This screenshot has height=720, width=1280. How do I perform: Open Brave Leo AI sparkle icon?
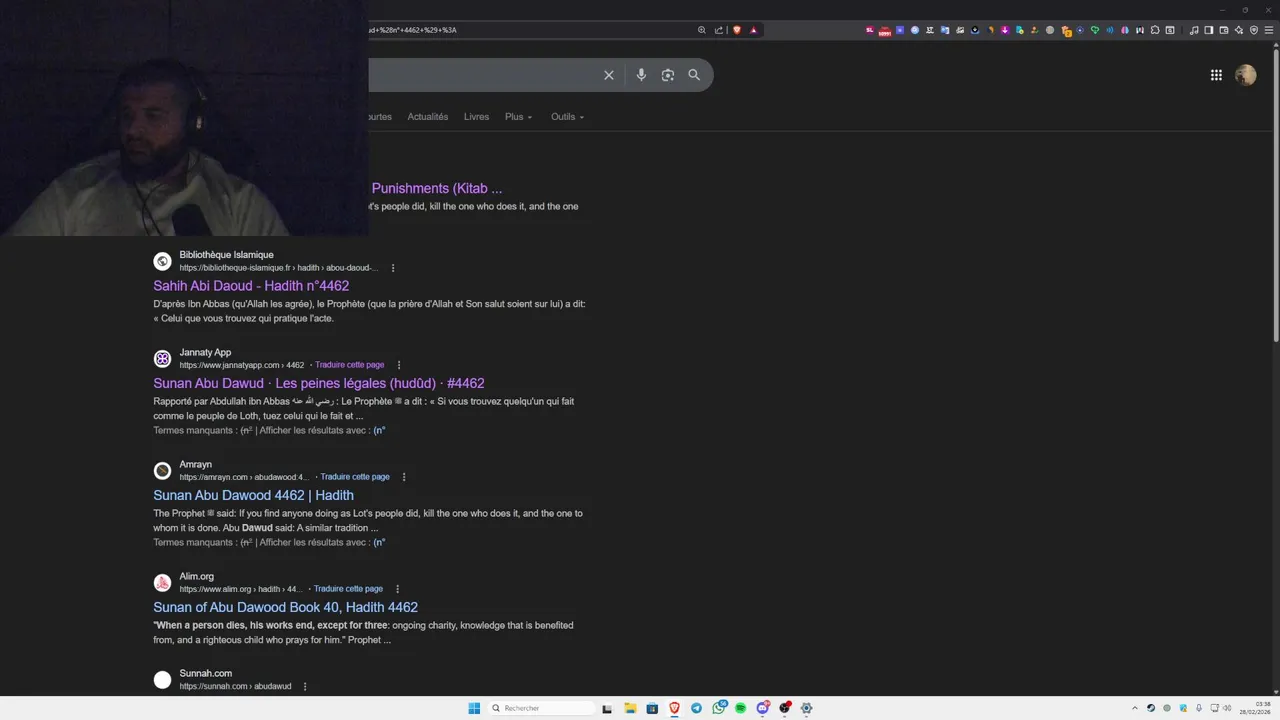1239,30
